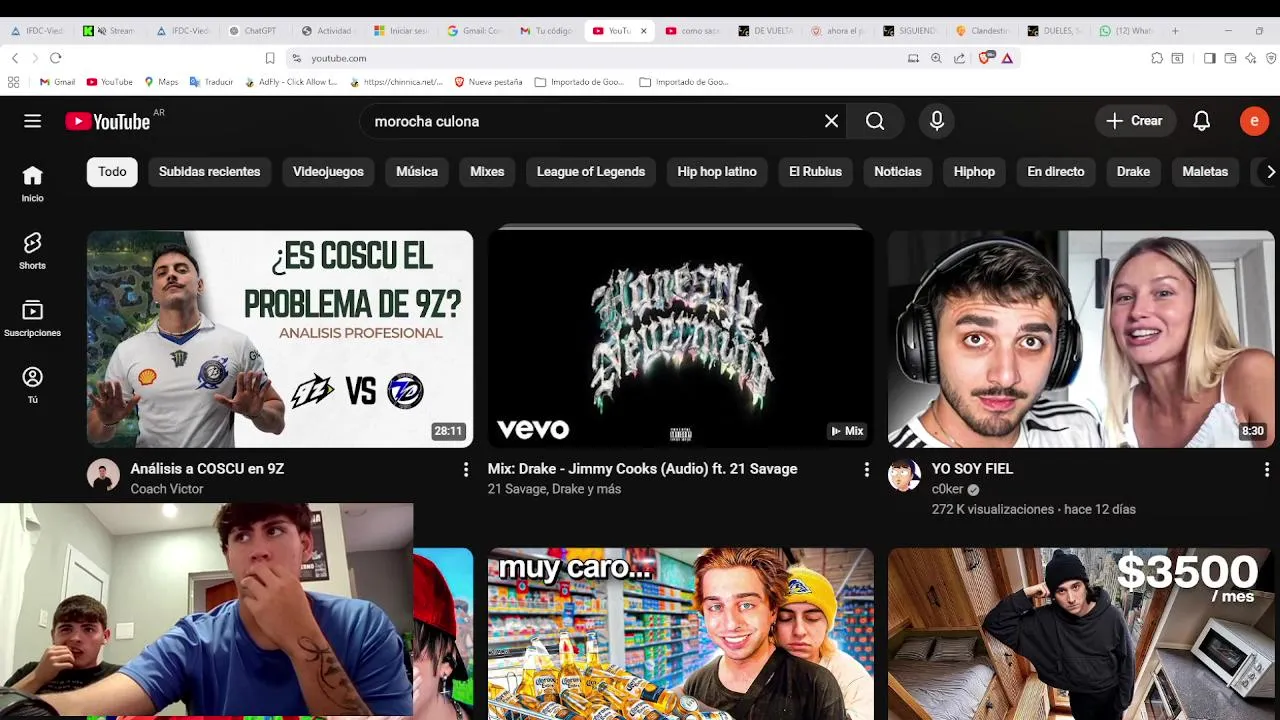The height and width of the screenshot is (720, 1280).
Task: Filter by the Mixes chip
Action: coord(487,172)
